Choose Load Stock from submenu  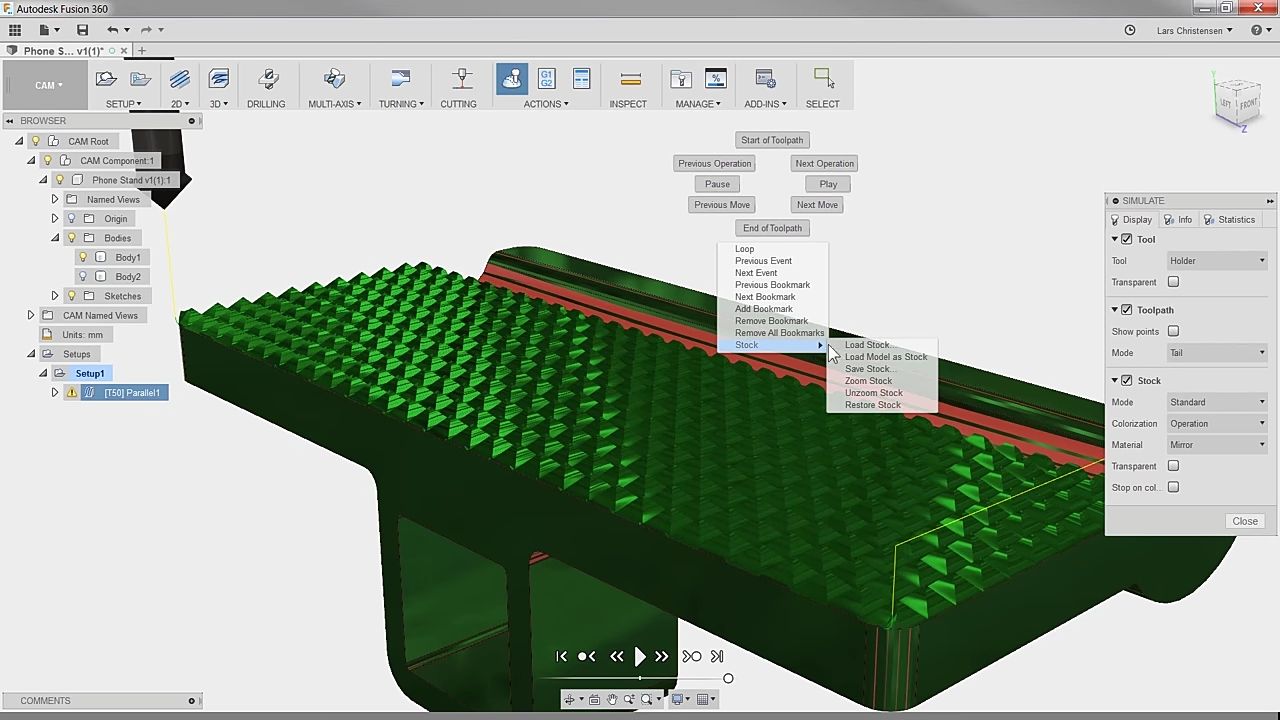868,345
